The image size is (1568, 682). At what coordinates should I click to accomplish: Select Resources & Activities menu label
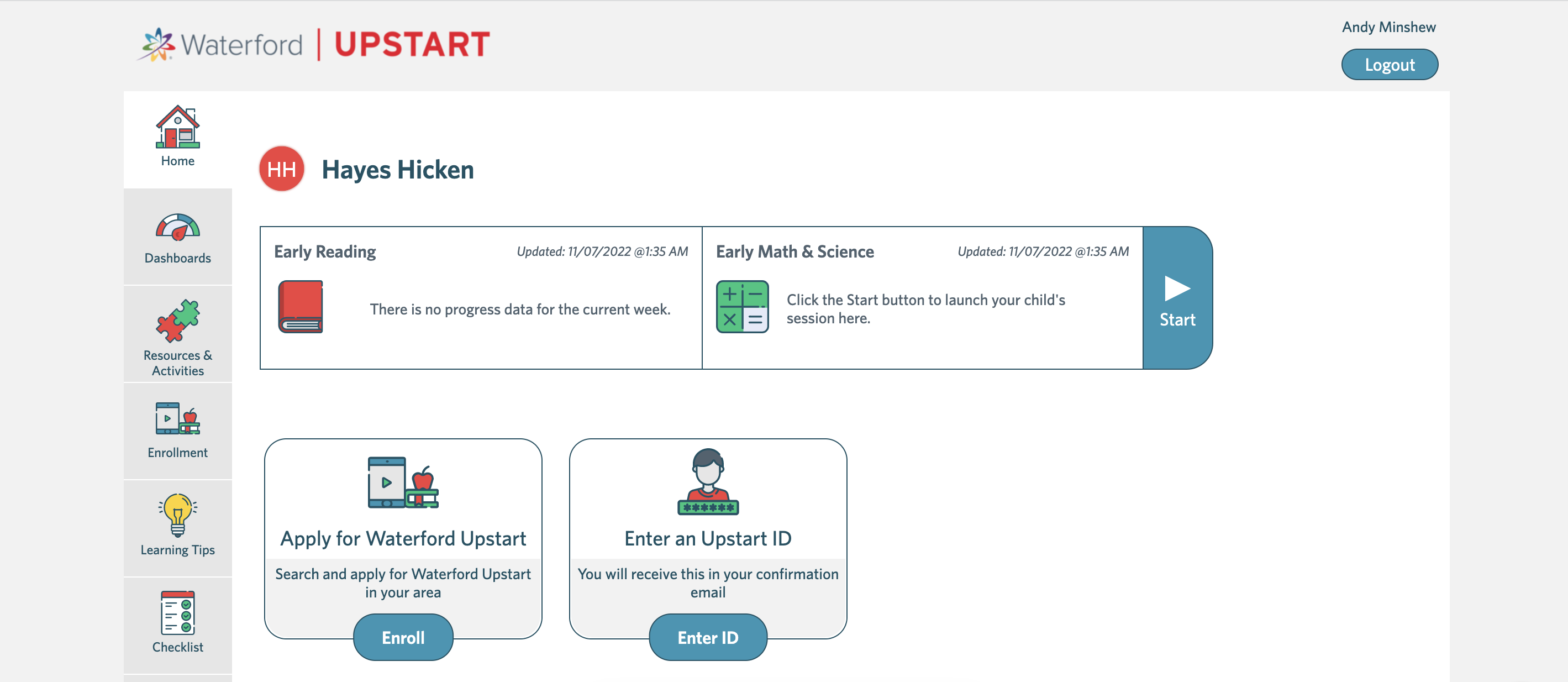point(178,363)
